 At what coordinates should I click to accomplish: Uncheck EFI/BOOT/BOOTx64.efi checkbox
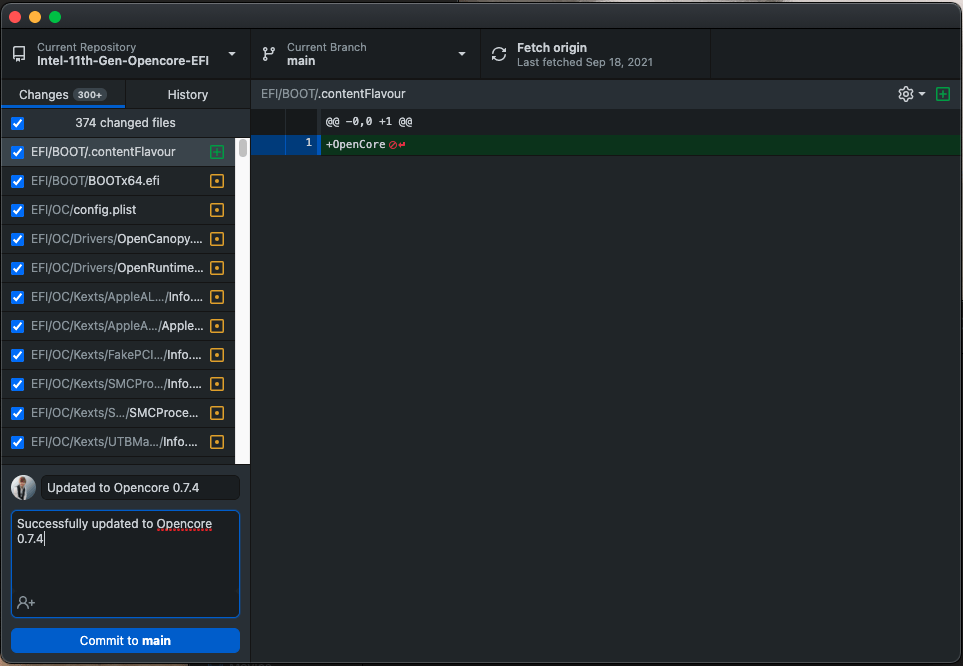coord(18,181)
